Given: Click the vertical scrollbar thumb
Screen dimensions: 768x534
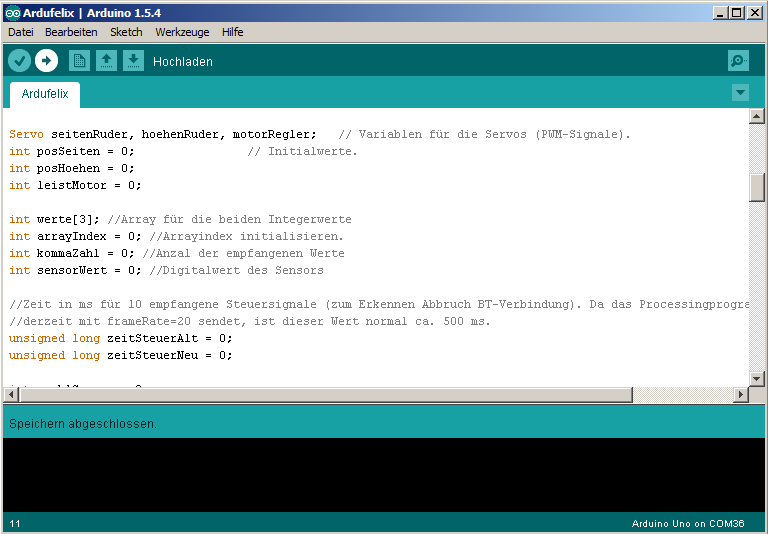Looking at the screenshot, I should [x=757, y=187].
